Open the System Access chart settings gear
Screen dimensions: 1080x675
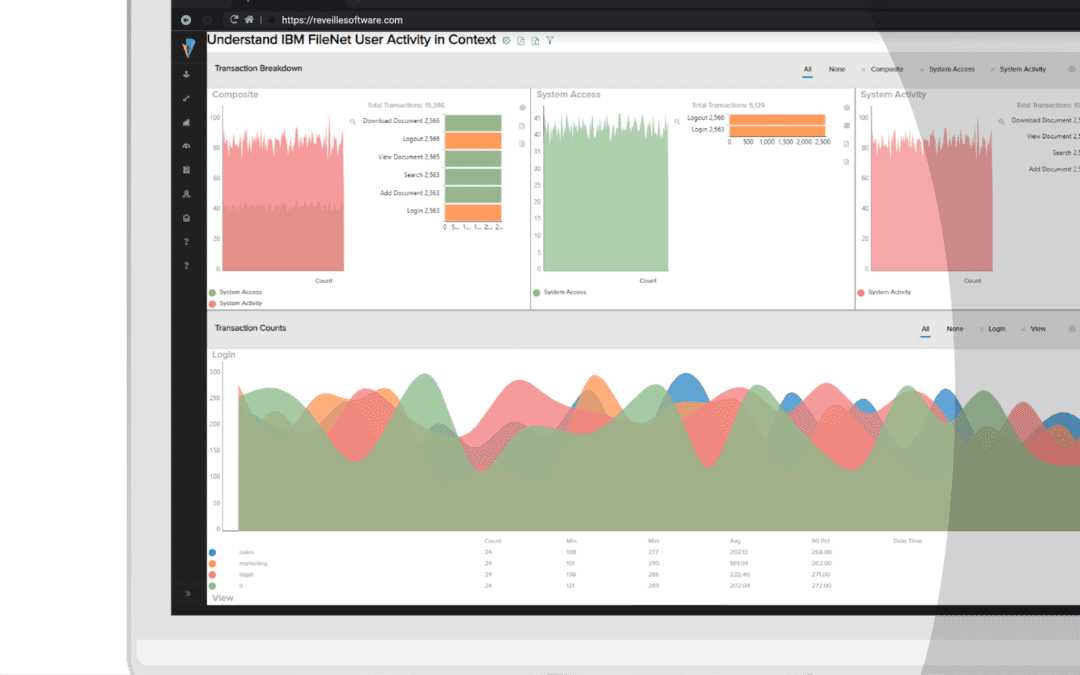click(847, 107)
